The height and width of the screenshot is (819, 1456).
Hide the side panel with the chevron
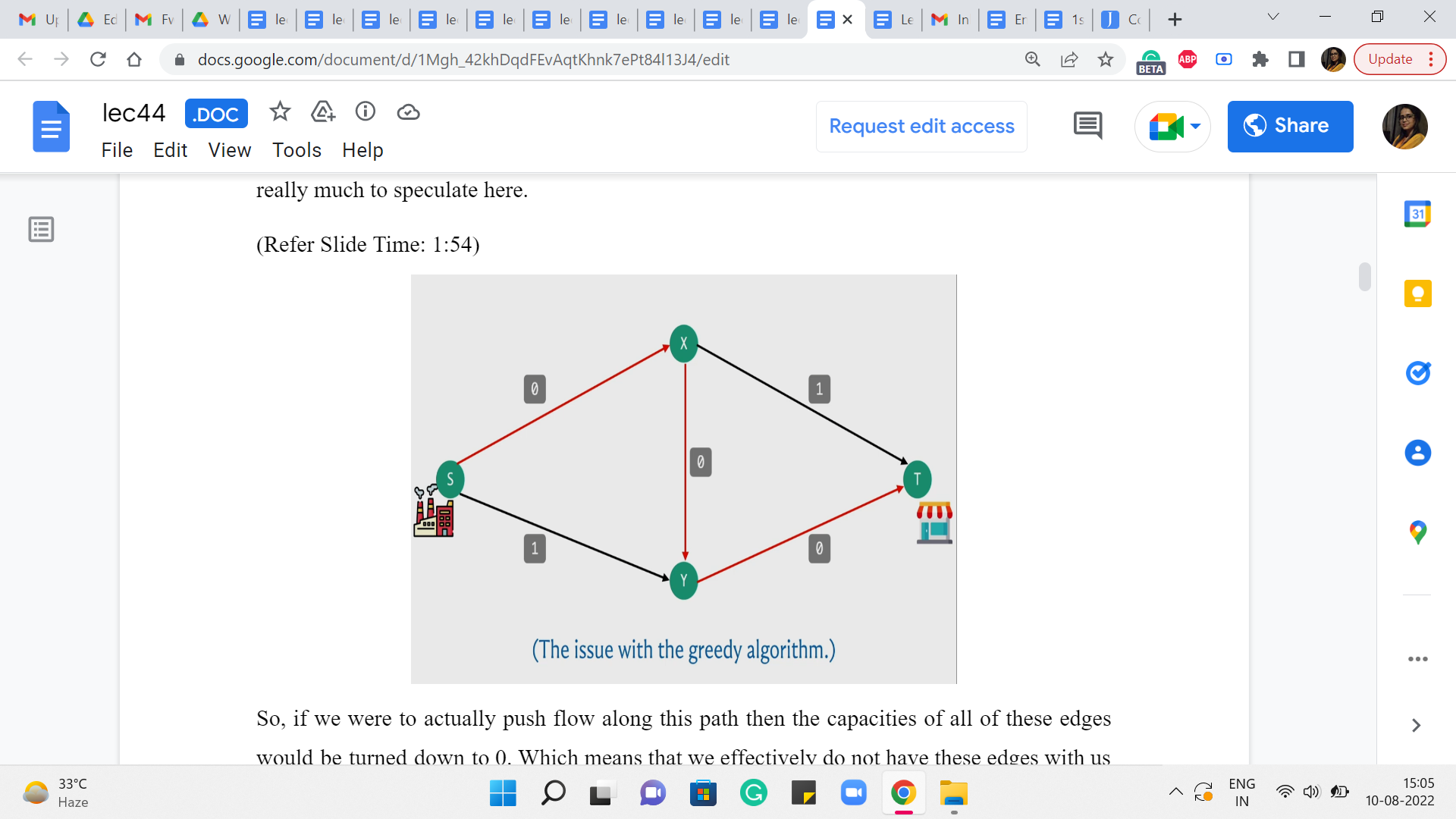[x=1416, y=726]
